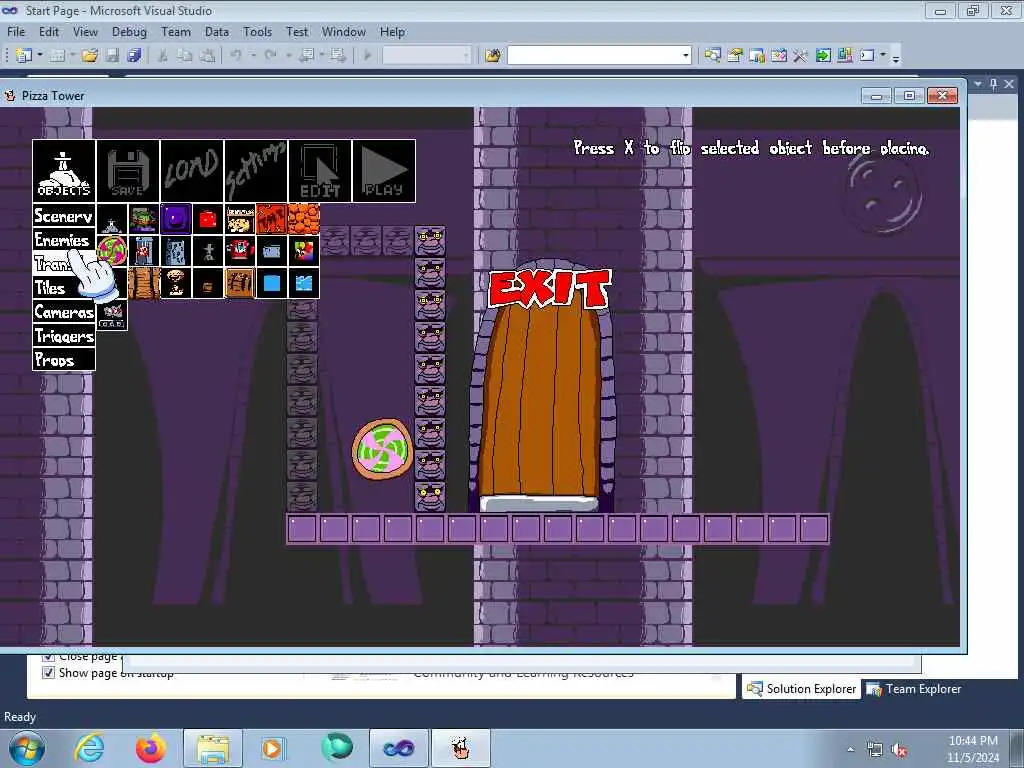Screen dimensions: 1024x768
Task: Switch to the Team Explorer tab
Action: 914,689
